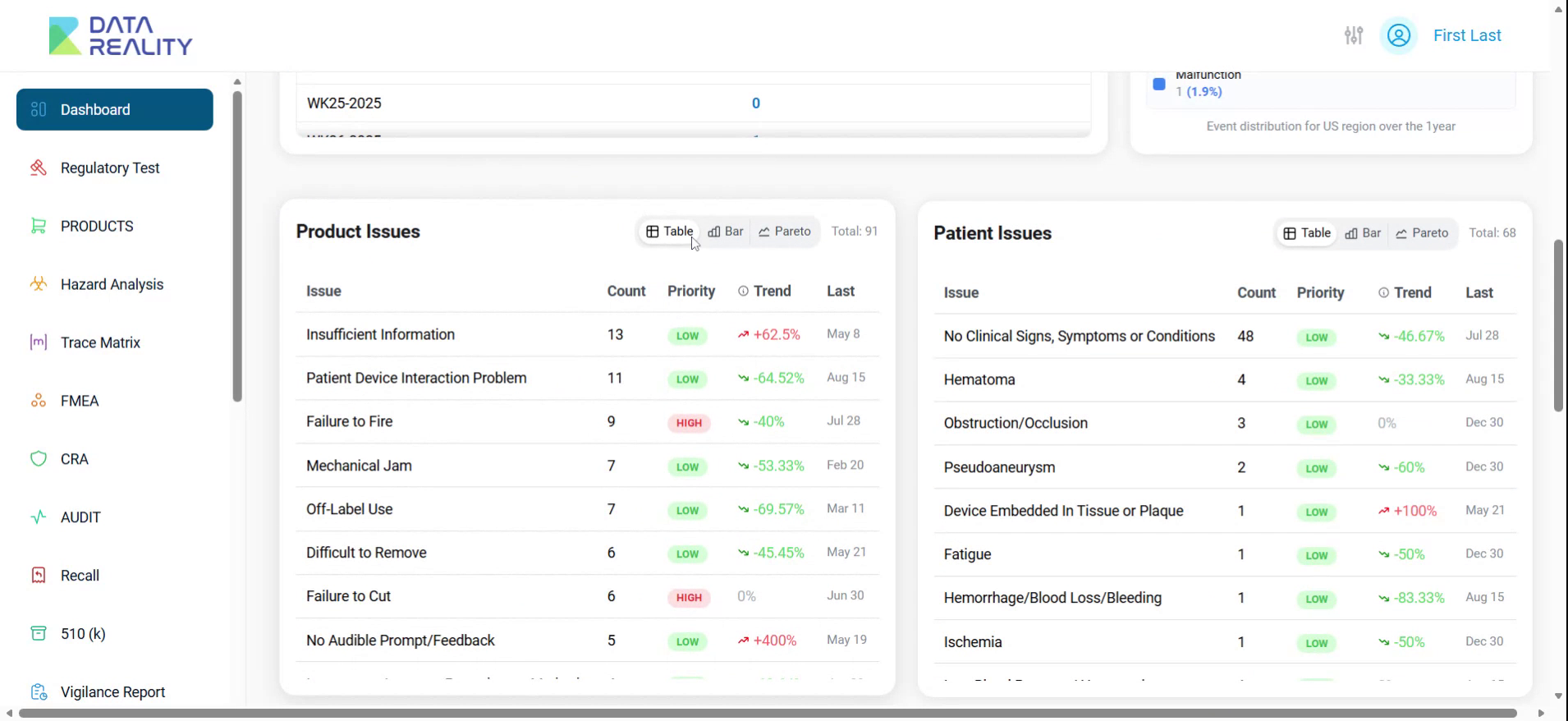The width and height of the screenshot is (1568, 721).
Task: Open the FMEA menu item
Action: (x=80, y=401)
